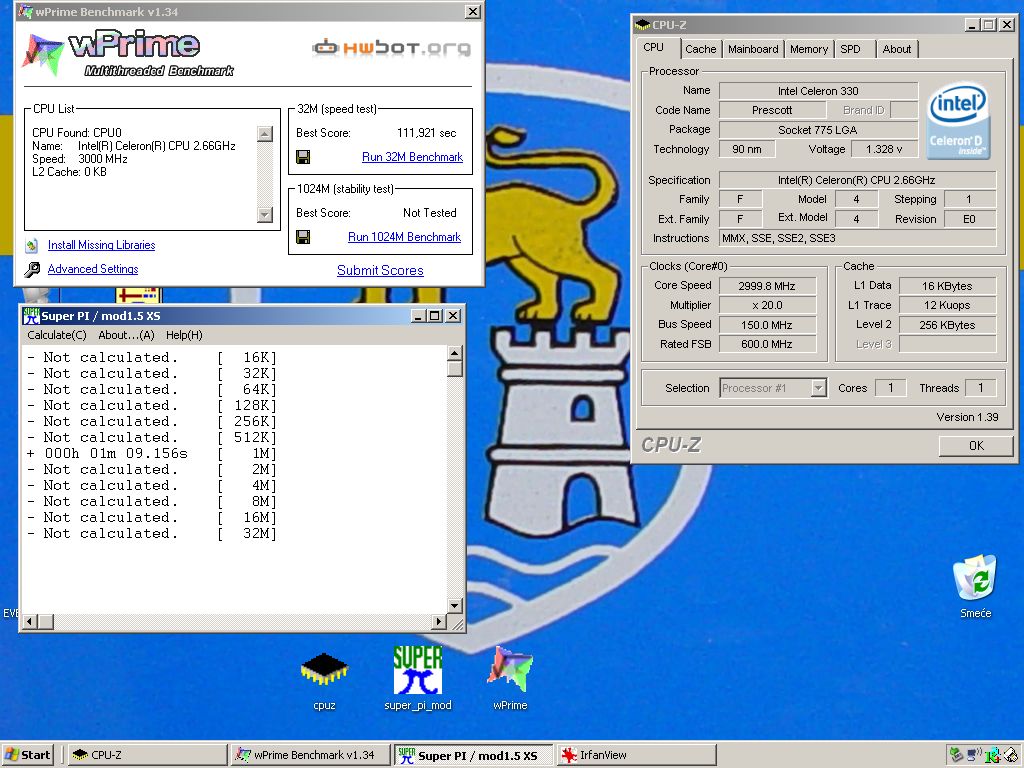Screen dimensions: 1024x768
Task: Click the wPrime logo graphic
Action: [127, 54]
